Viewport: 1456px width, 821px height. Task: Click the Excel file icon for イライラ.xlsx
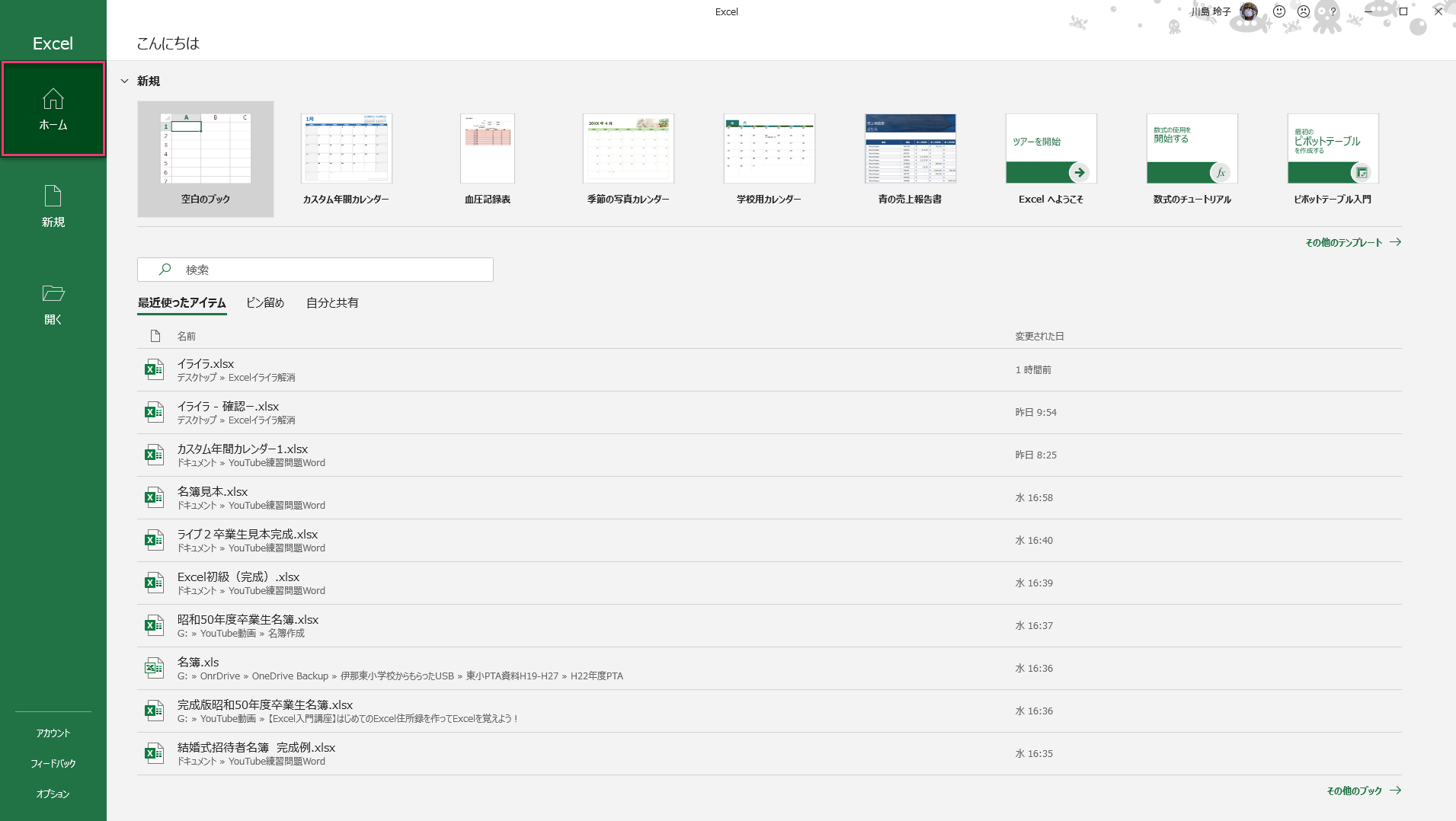pos(155,370)
